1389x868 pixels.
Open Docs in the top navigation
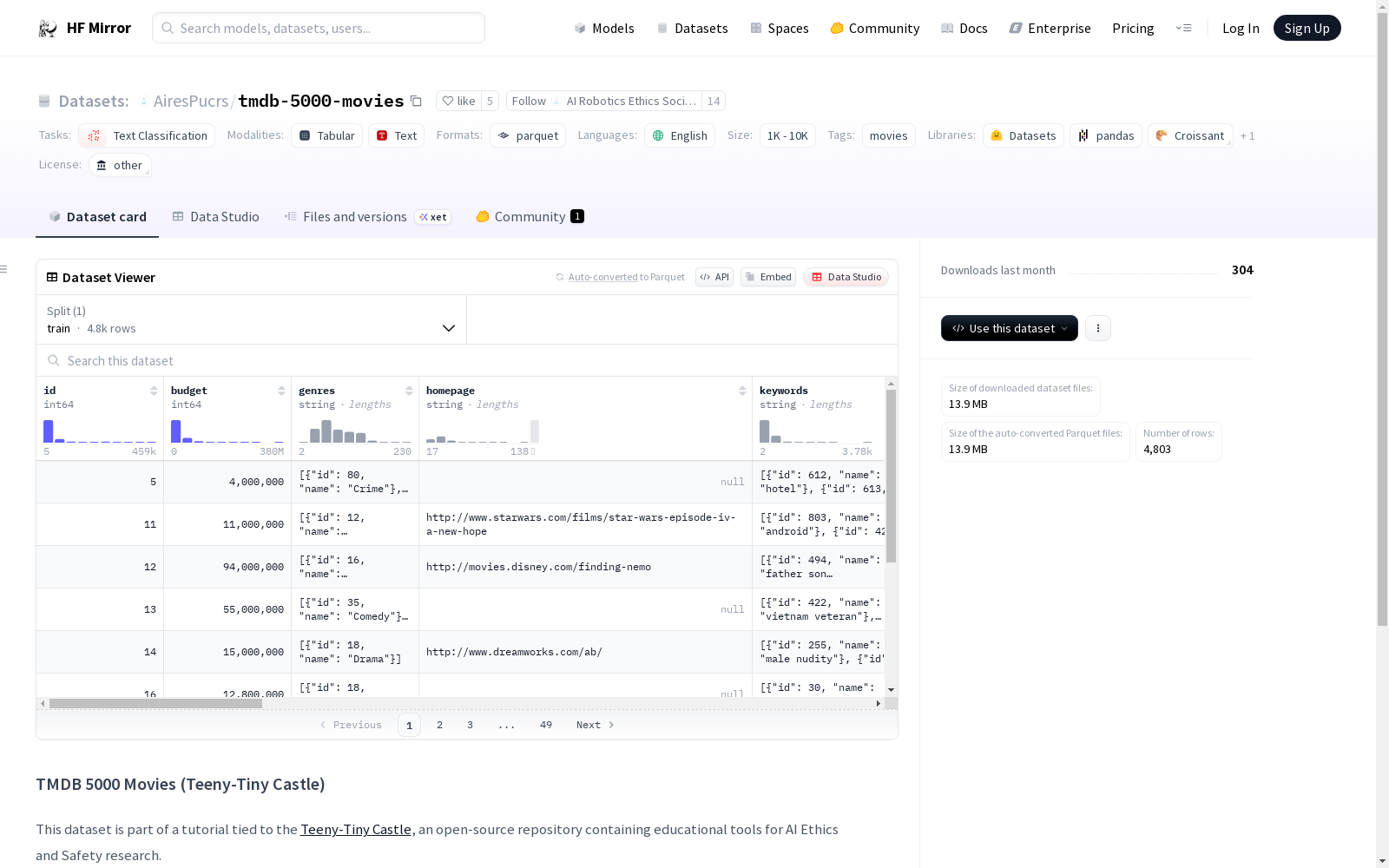coord(964,28)
